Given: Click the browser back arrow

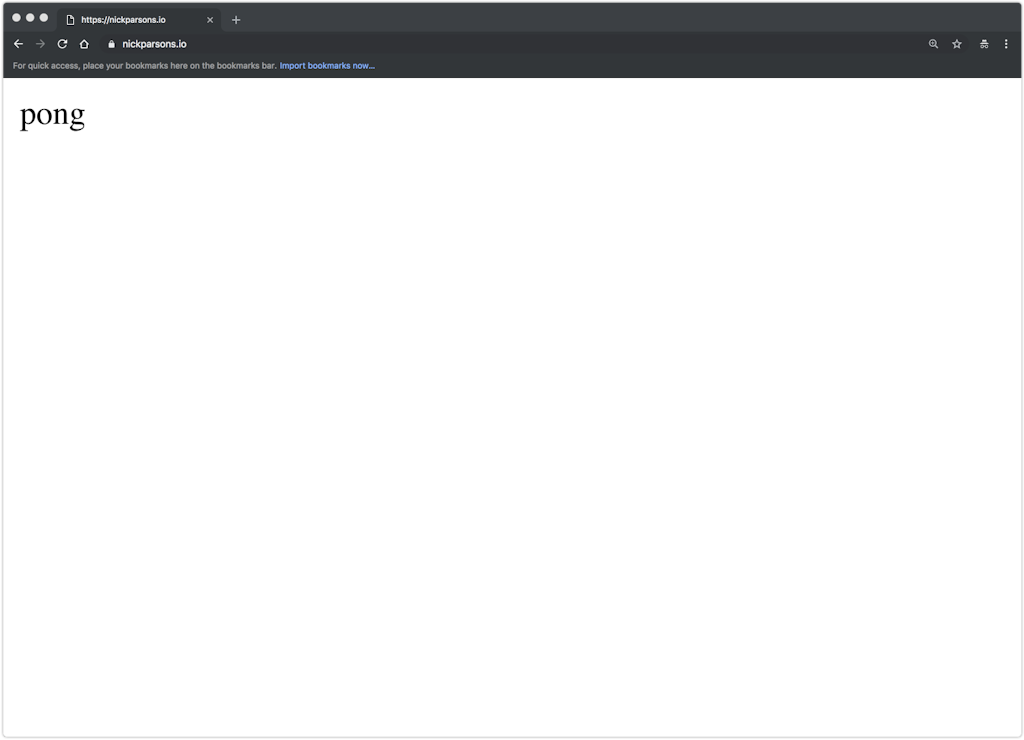Looking at the screenshot, I should click(x=18, y=44).
